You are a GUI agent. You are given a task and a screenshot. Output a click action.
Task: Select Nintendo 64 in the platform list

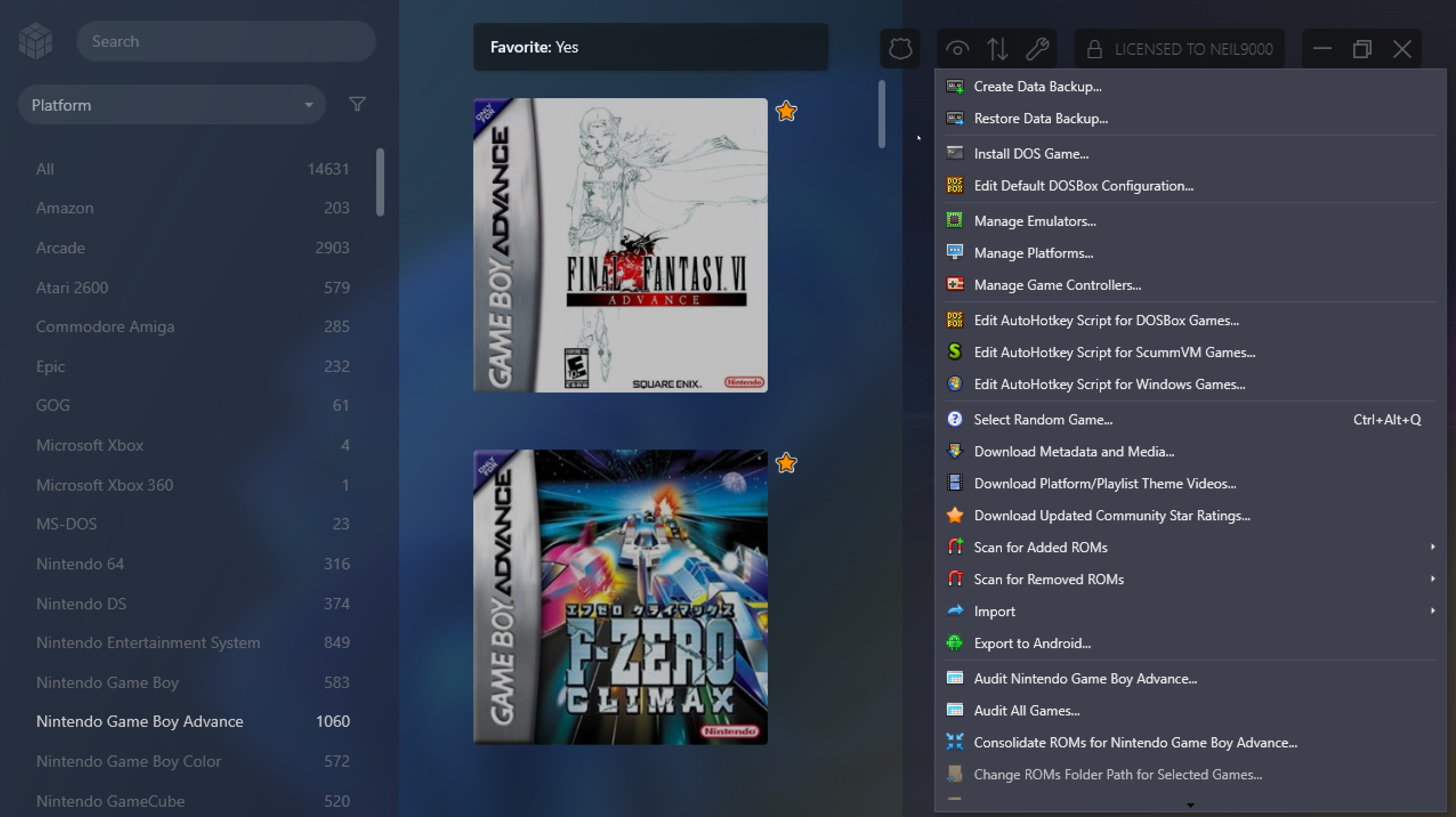tap(193, 564)
